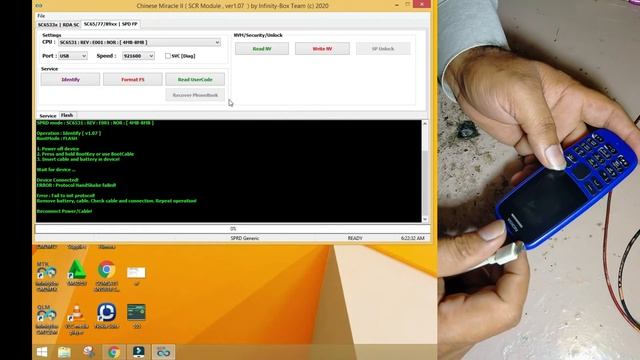Click the third taskbar icon beside File Explorer
Viewport: 640px width, 360px height.
89,352
